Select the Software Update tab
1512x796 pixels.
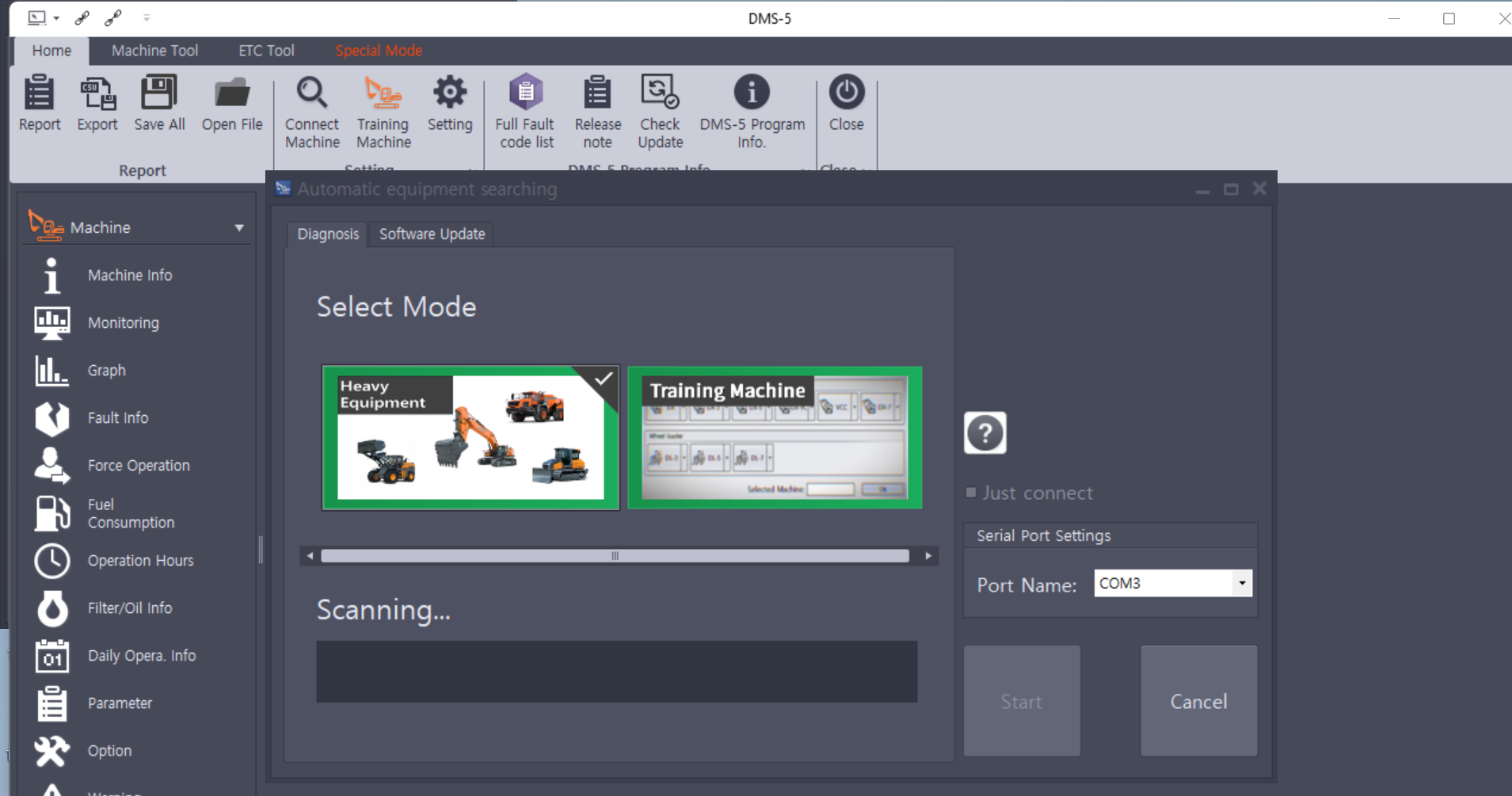point(432,234)
